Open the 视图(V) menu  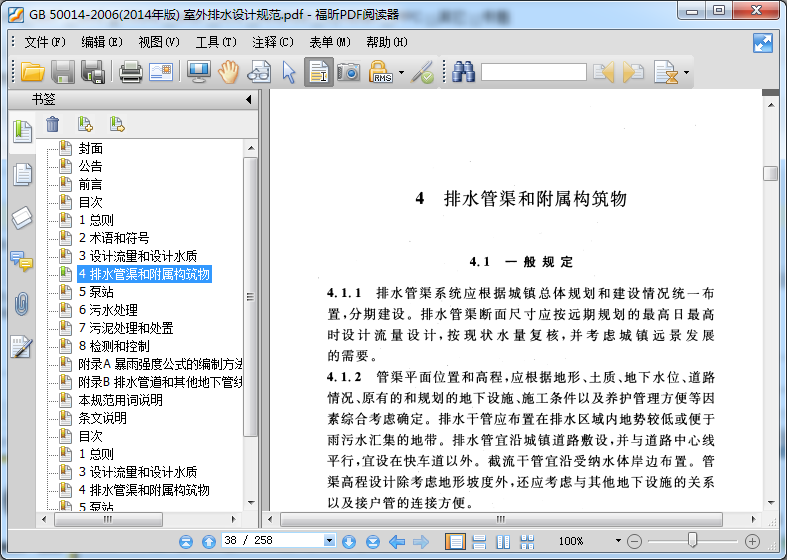158,42
